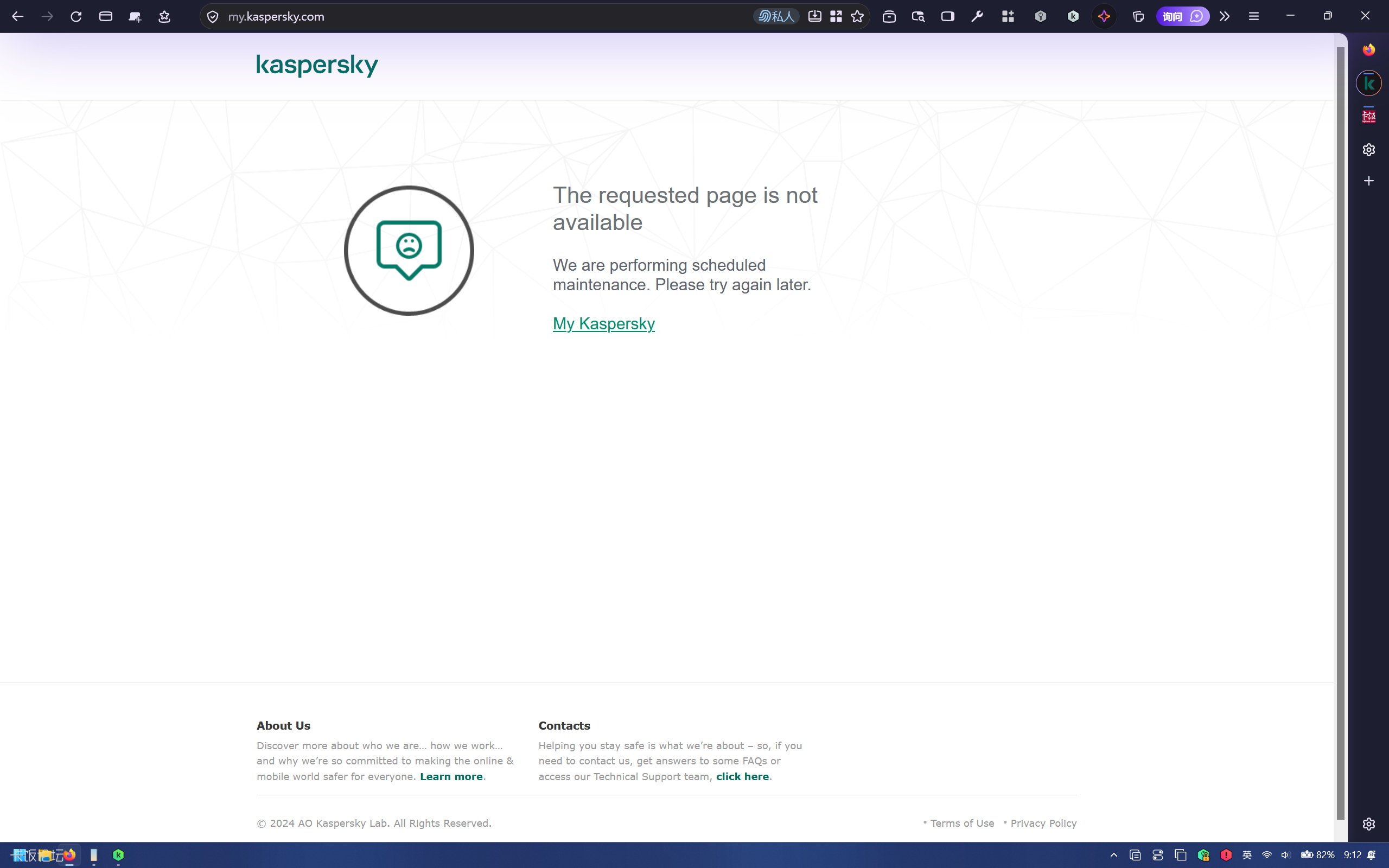This screenshot has width=1389, height=868.
Task: Click the red calendar sidebar icon
Action: (1368, 117)
